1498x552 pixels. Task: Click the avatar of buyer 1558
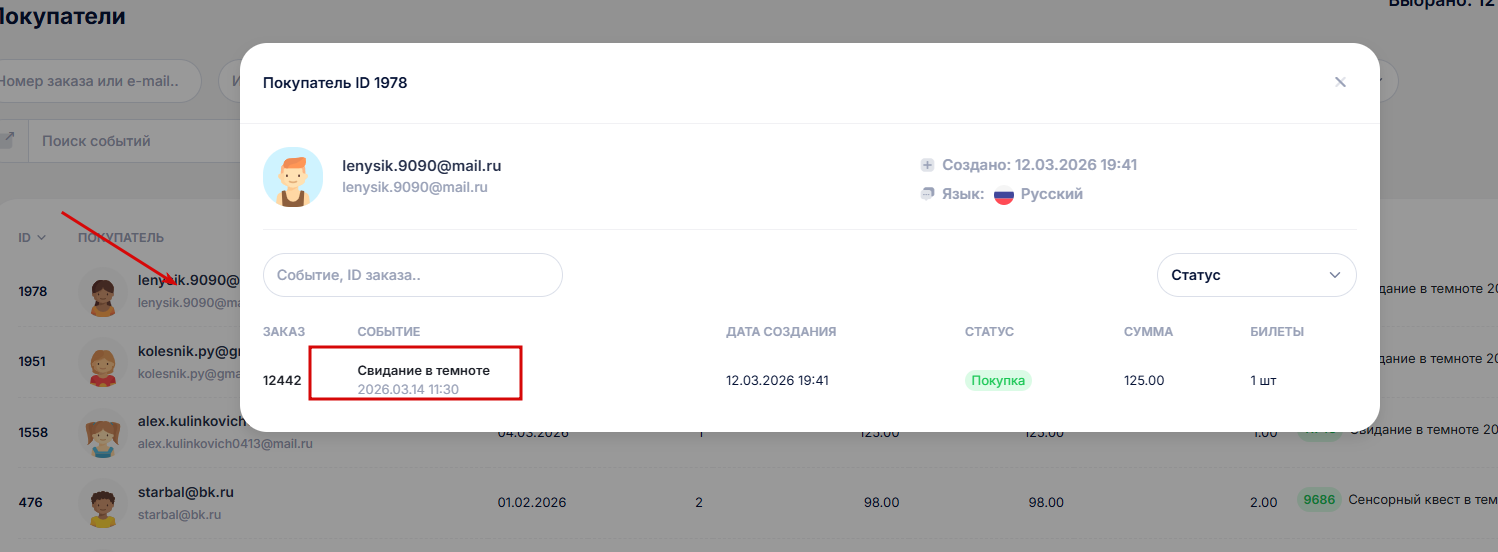click(102, 433)
